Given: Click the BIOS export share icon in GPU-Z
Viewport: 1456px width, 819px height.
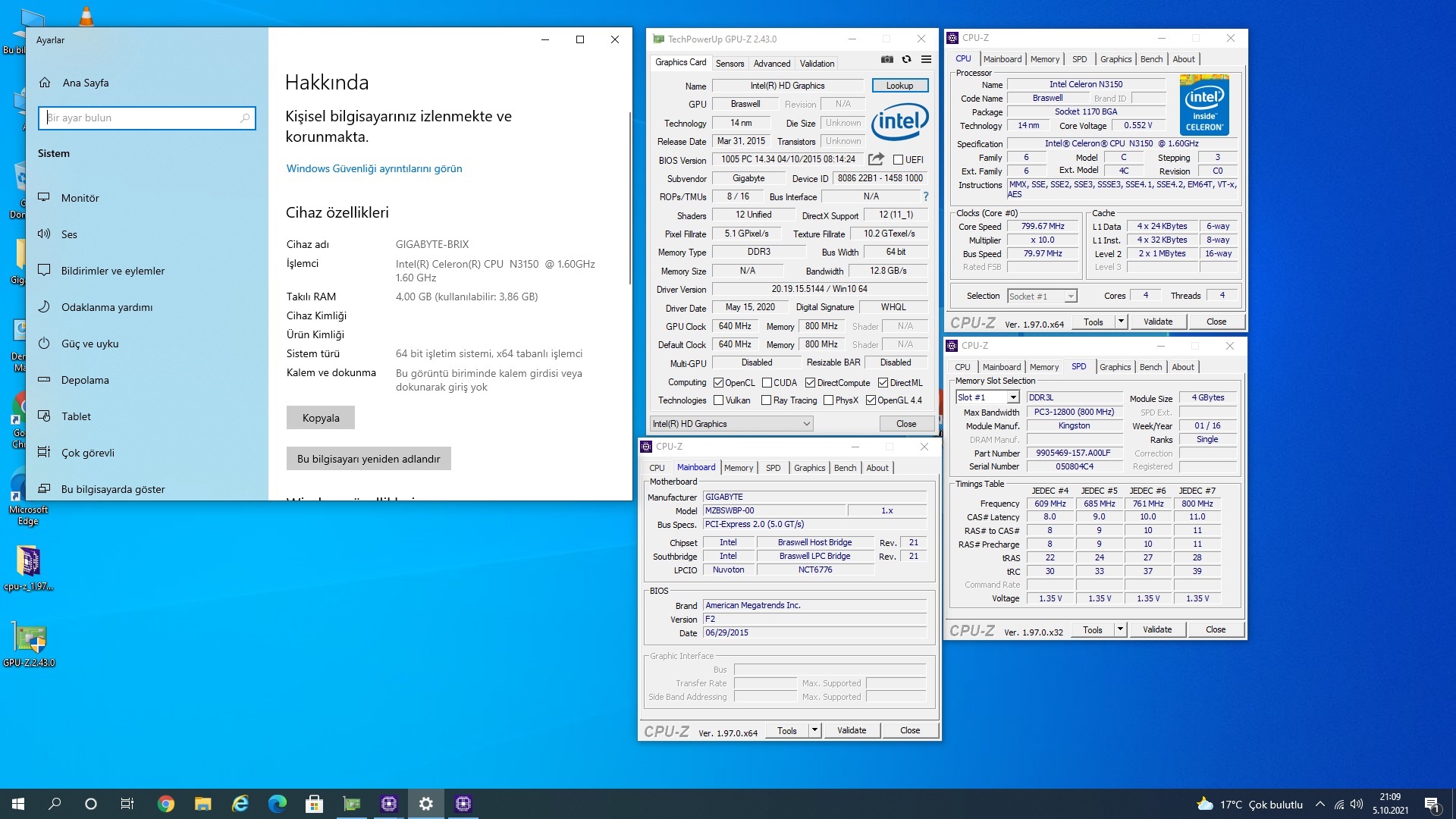Looking at the screenshot, I should coord(876,159).
